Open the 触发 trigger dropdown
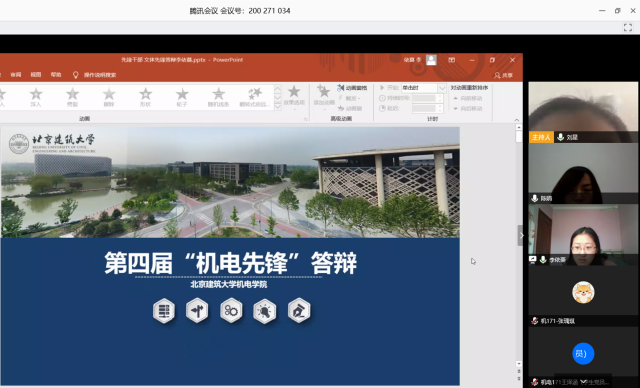640x388 pixels. pyautogui.click(x=349, y=98)
